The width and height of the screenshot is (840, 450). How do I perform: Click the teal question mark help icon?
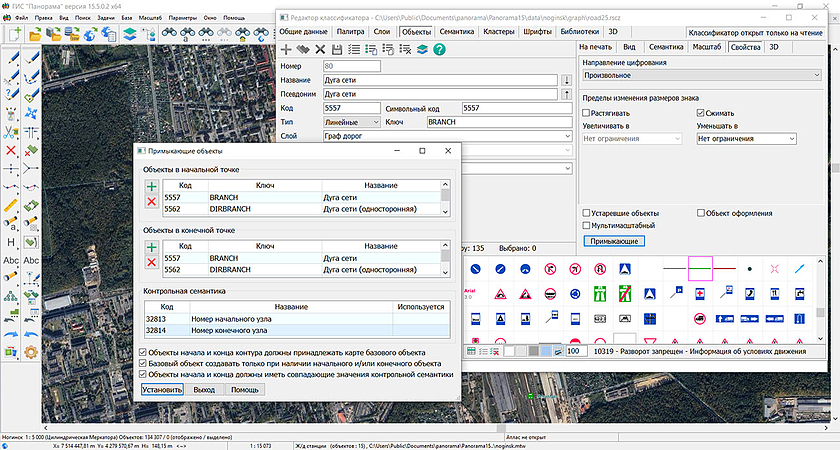point(439,49)
